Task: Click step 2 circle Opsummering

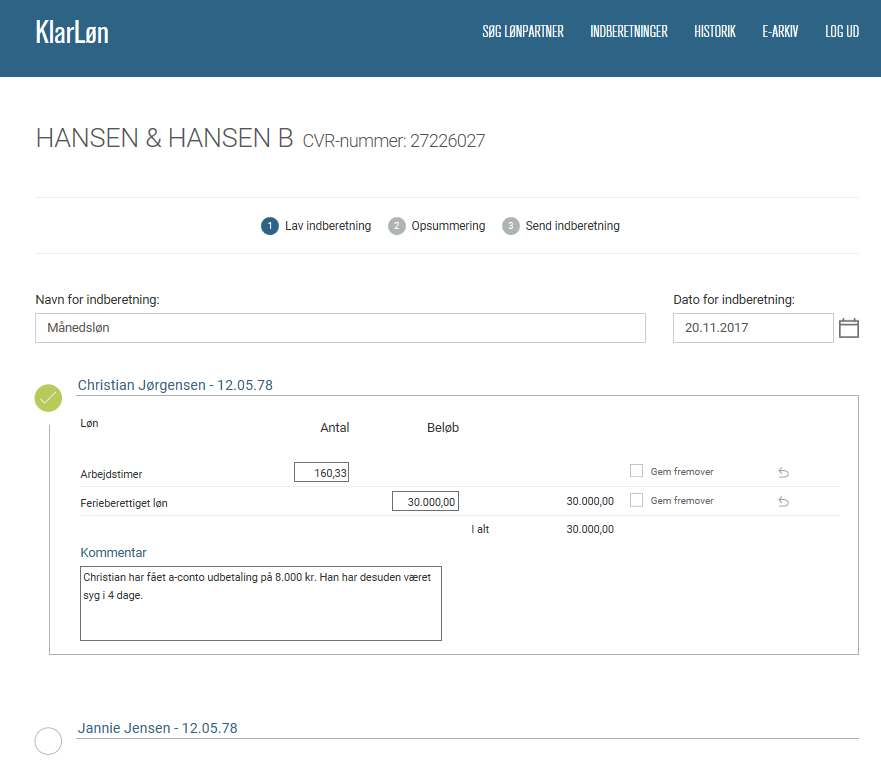Action: pos(397,226)
